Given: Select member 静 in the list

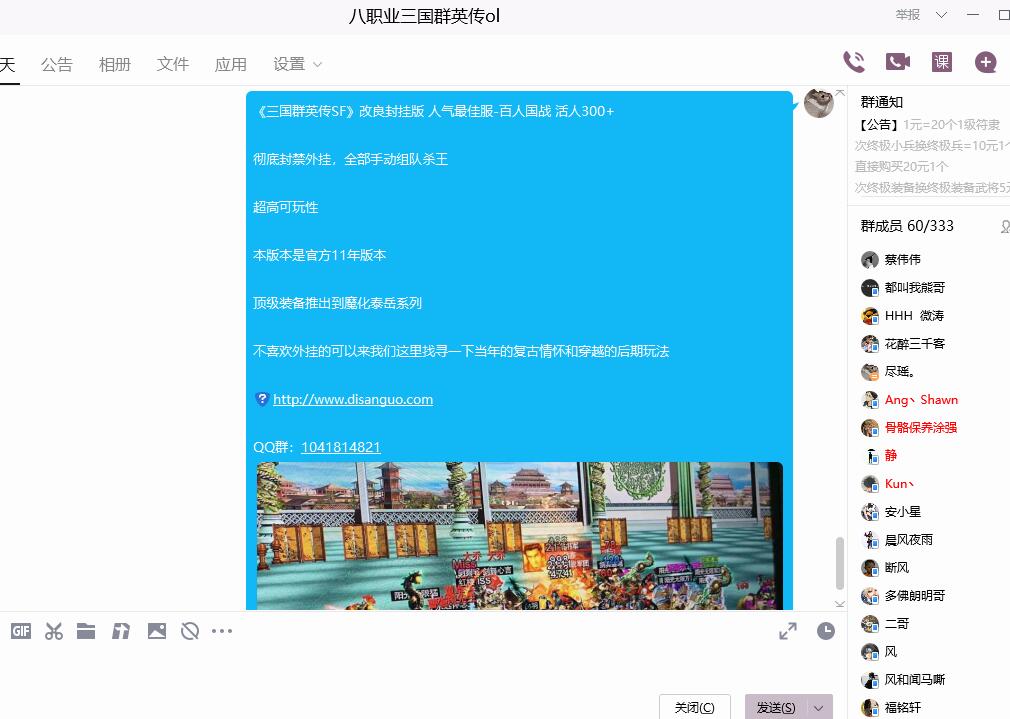Looking at the screenshot, I should pos(891,455).
